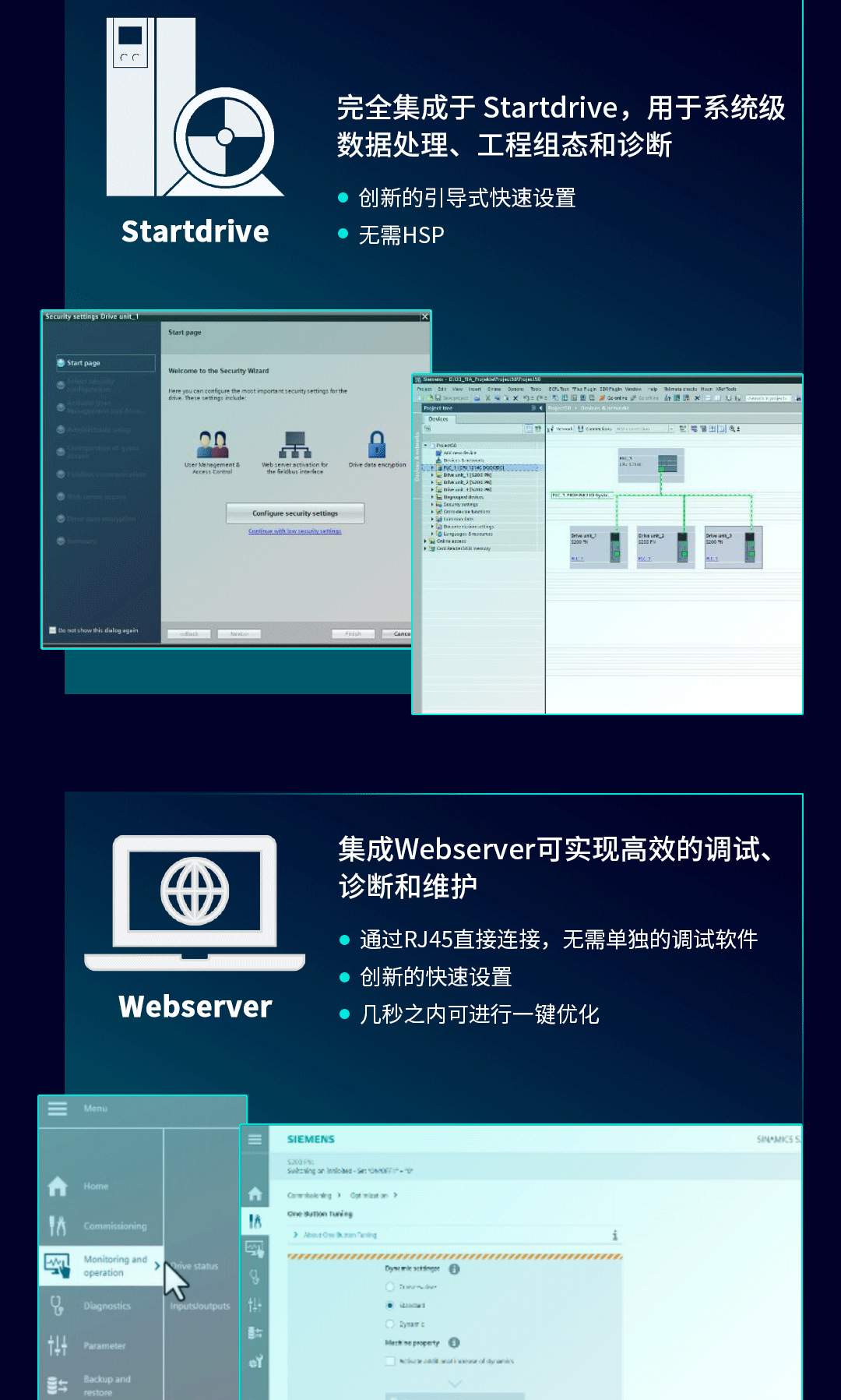The width and height of the screenshot is (841, 1400).
Task: Click commissioning tools icon in SIEMENS page sidebar
Action: pyautogui.click(x=255, y=1222)
